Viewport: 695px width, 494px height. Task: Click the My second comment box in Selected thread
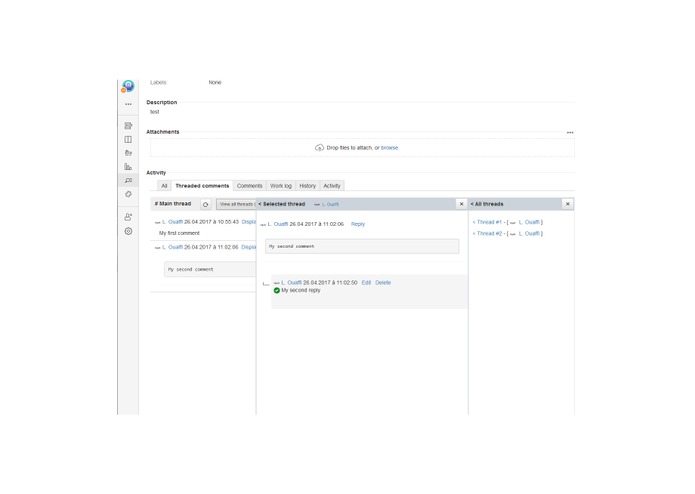tap(362, 246)
